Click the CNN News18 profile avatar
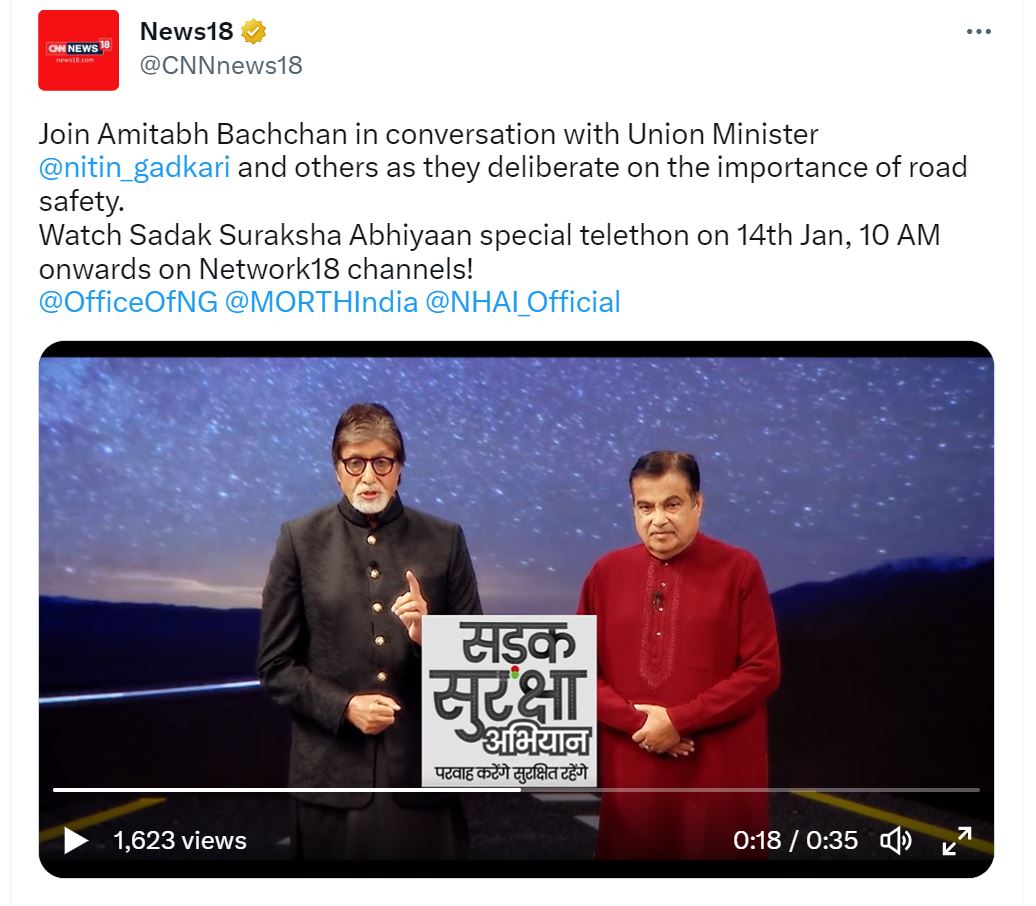This screenshot has width=1036, height=906. tap(79, 50)
